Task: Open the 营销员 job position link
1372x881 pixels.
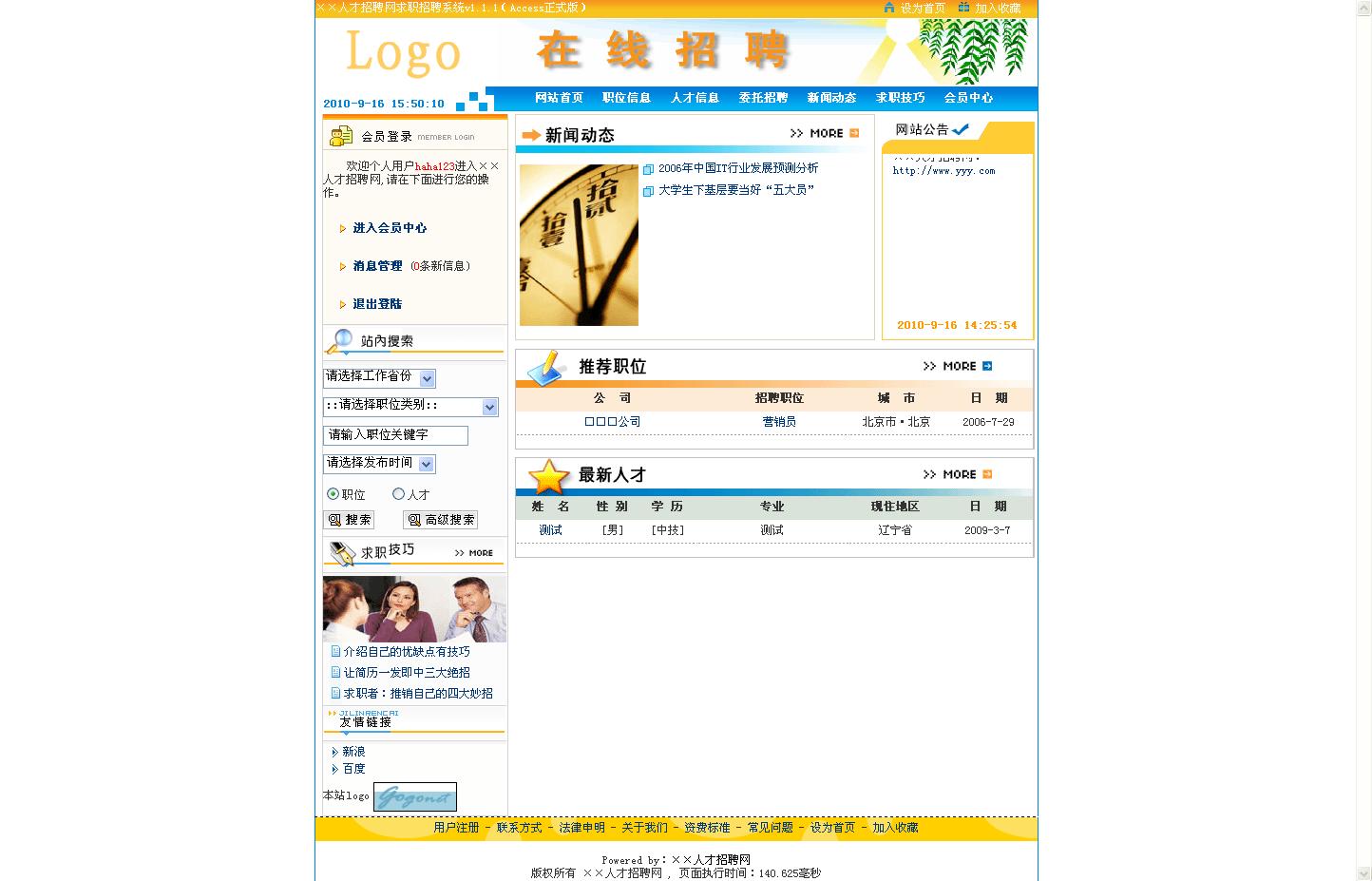Action: pos(779,422)
